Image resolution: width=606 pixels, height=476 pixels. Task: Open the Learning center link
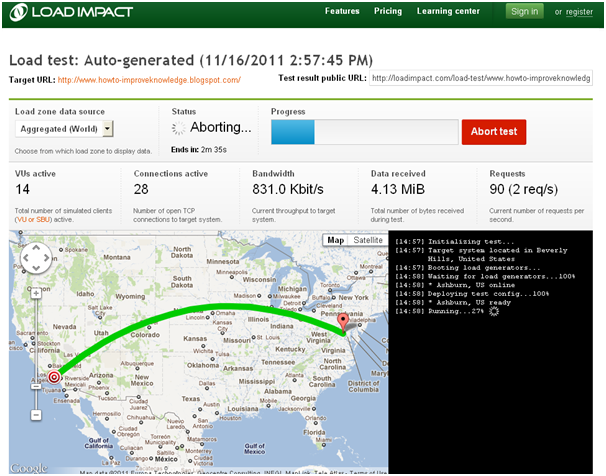coord(448,11)
